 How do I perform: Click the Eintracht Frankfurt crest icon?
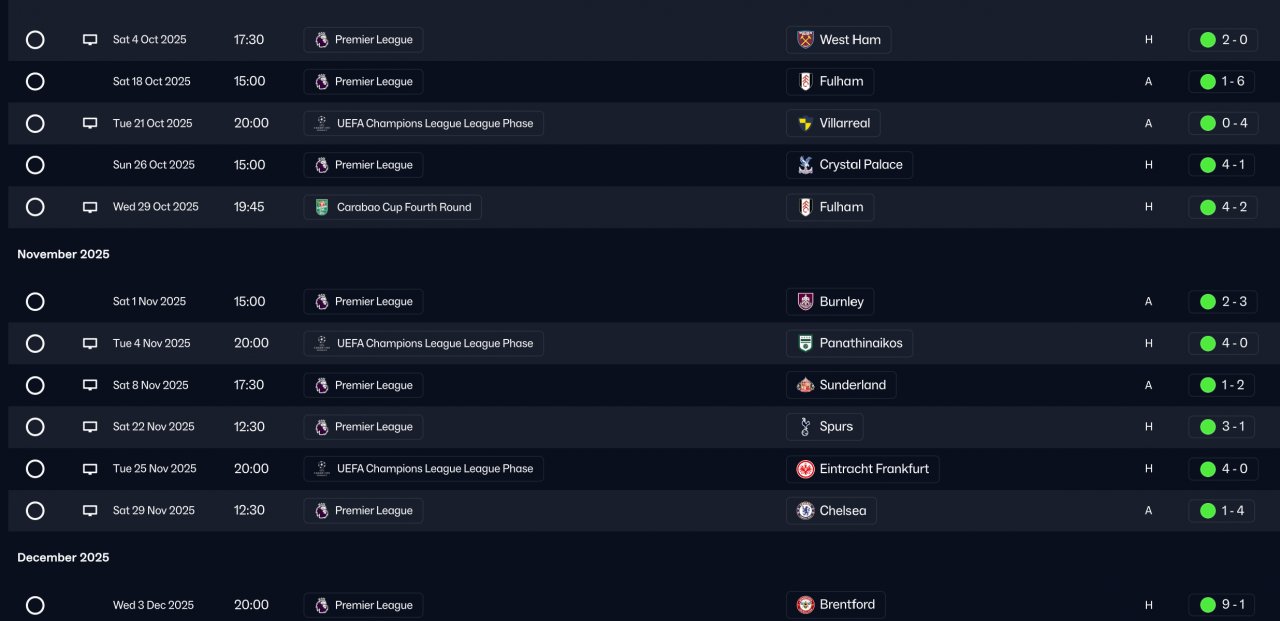click(x=805, y=469)
